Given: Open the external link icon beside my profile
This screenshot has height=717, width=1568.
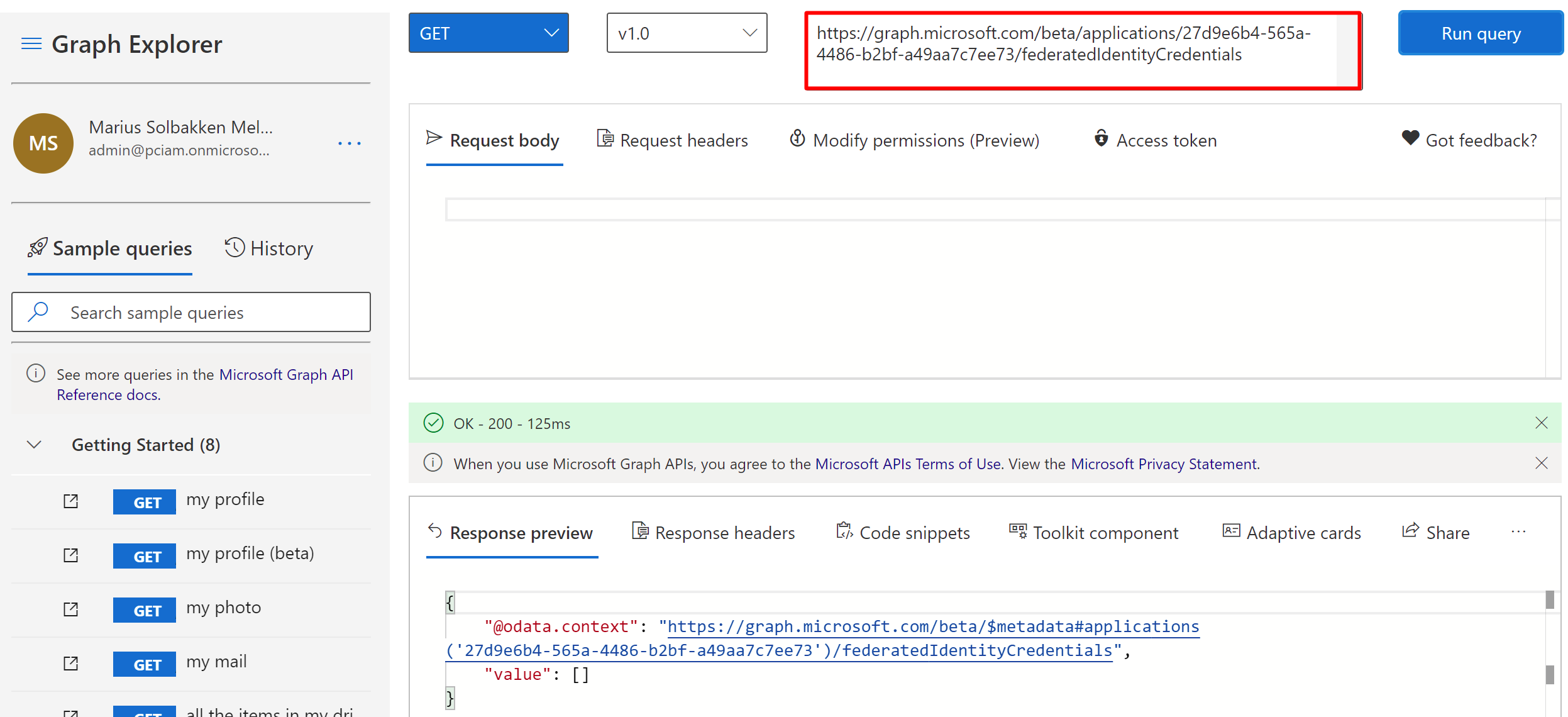Looking at the screenshot, I should click(x=71, y=501).
